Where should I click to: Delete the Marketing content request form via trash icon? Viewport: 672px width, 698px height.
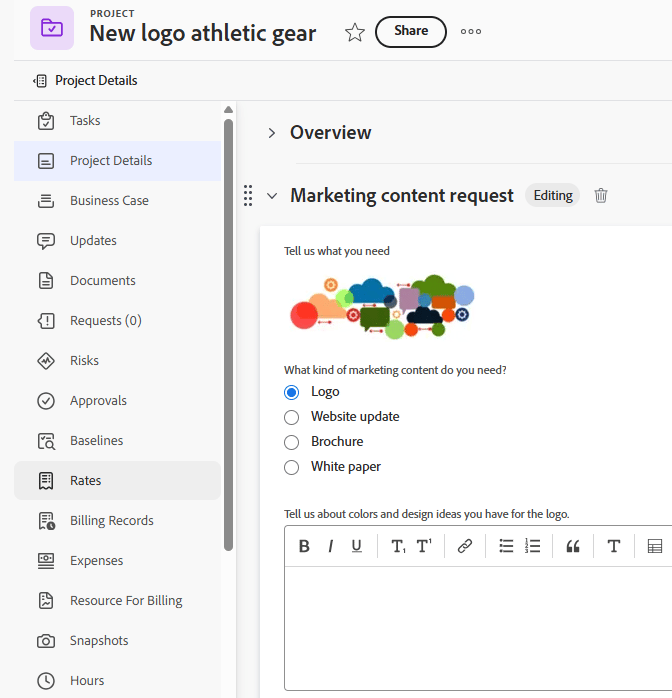[x=600, y=195]
